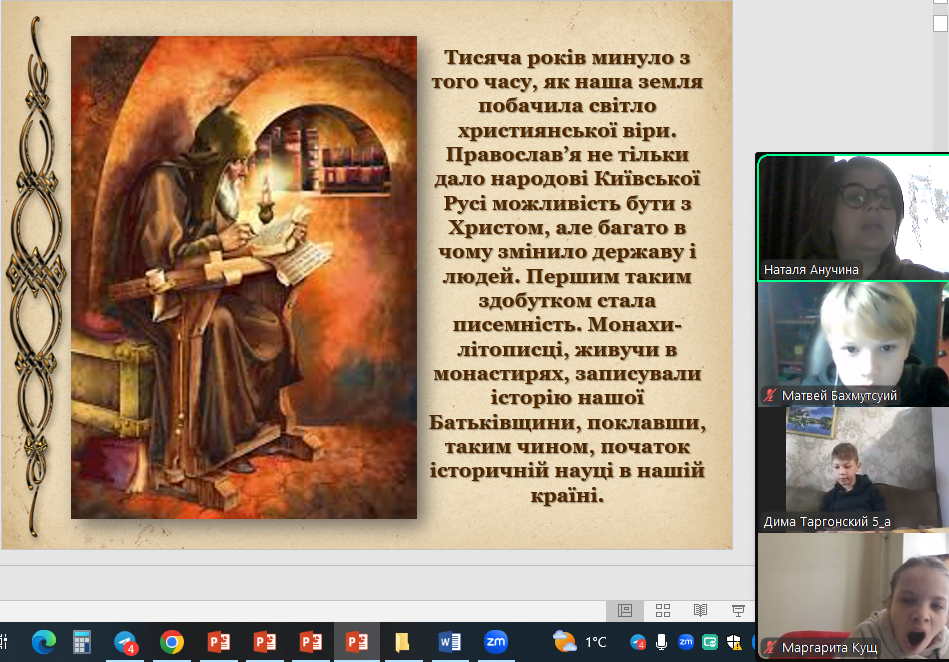Select Матвей Бахмутсуий's video tile
The width and height of the screenshot is (949, 662).
click(x=853, y=344)
